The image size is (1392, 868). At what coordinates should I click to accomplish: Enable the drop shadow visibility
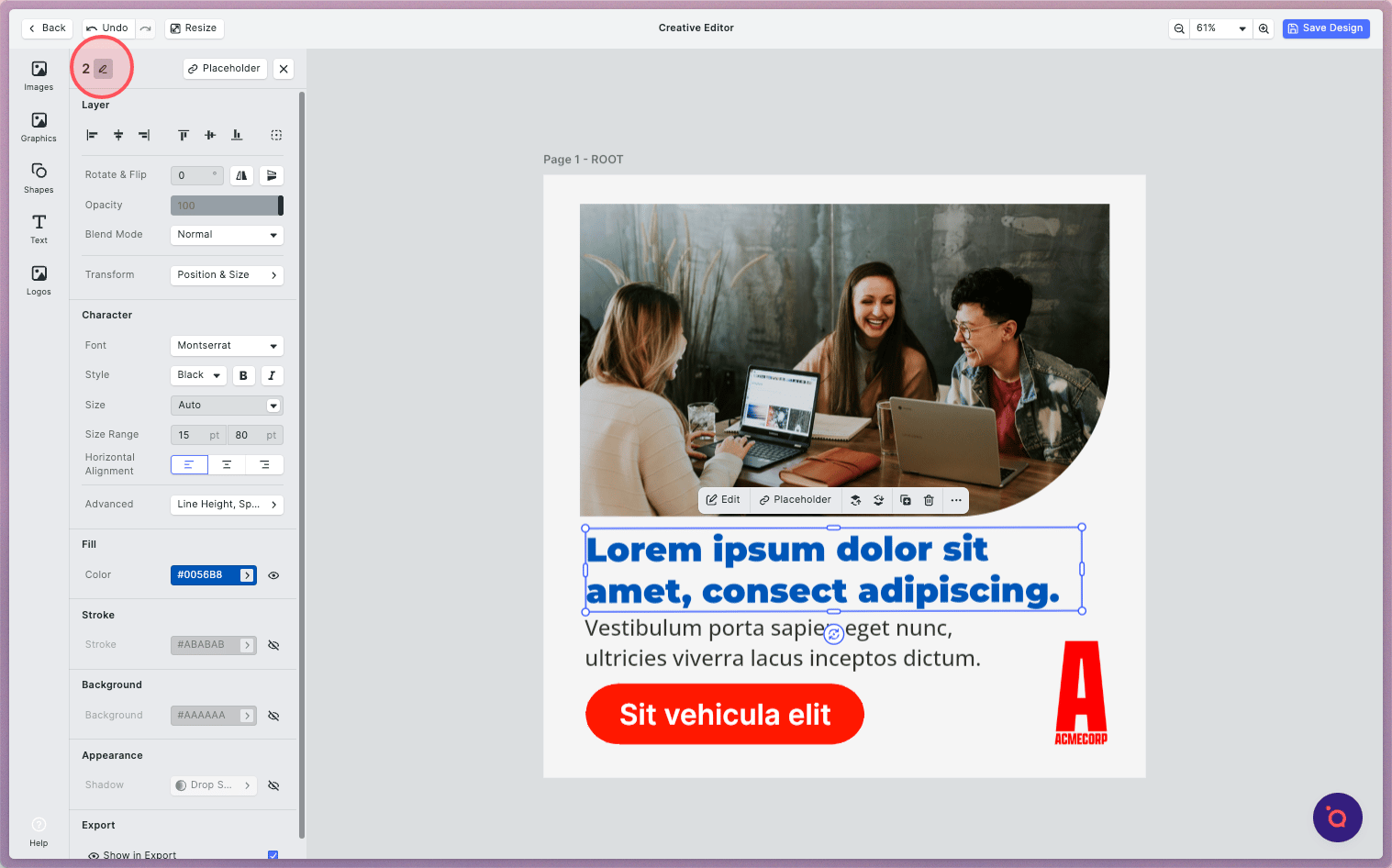[x=273, y=785]
